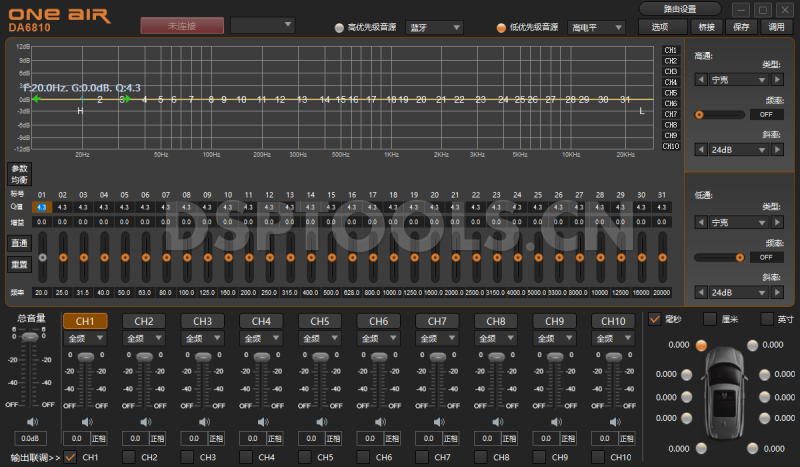
Task: Enable the CH2 output link checkbox
Action: (x=129, y=457)
